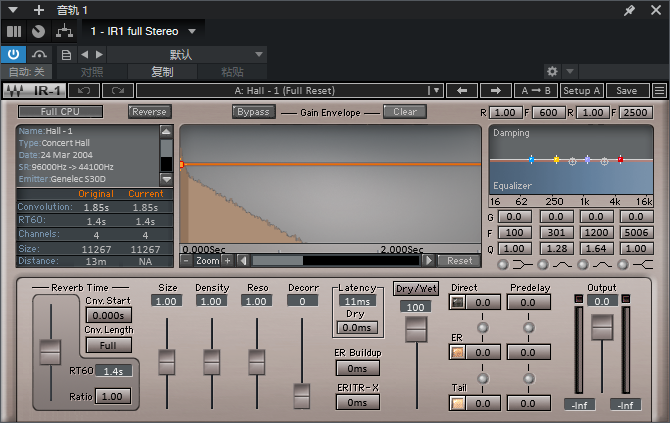Viewport: 670px width, 423px height.
Task: Toggle the ER enable icon
Action: click(x=458, y=352)
